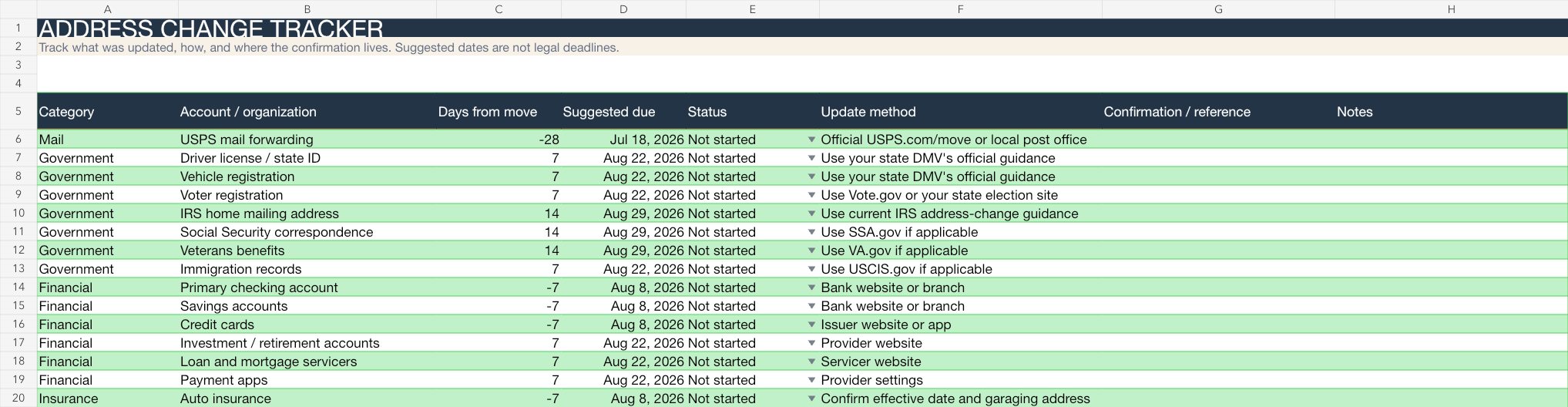Screen dimensions: 1568x407
Task: Open Status dropdown for Veterans benefits row
Action: (x=811, y=251)
